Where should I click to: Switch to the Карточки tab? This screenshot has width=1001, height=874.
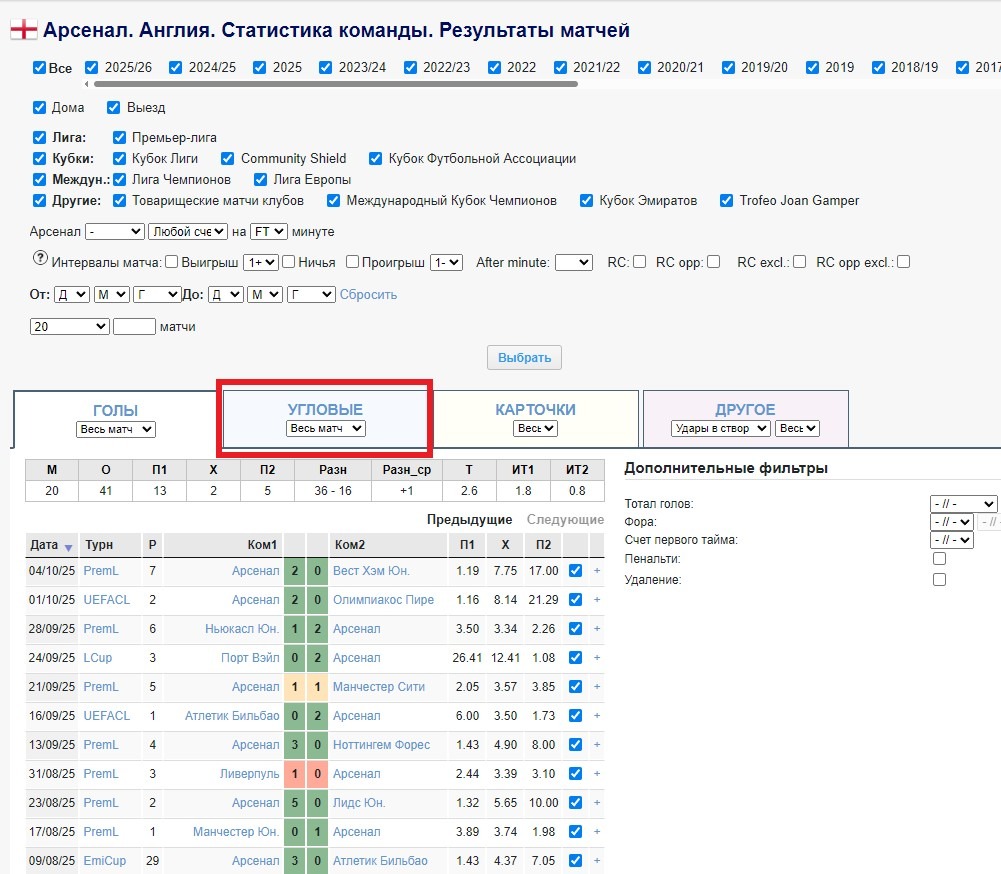pos(535,410)
